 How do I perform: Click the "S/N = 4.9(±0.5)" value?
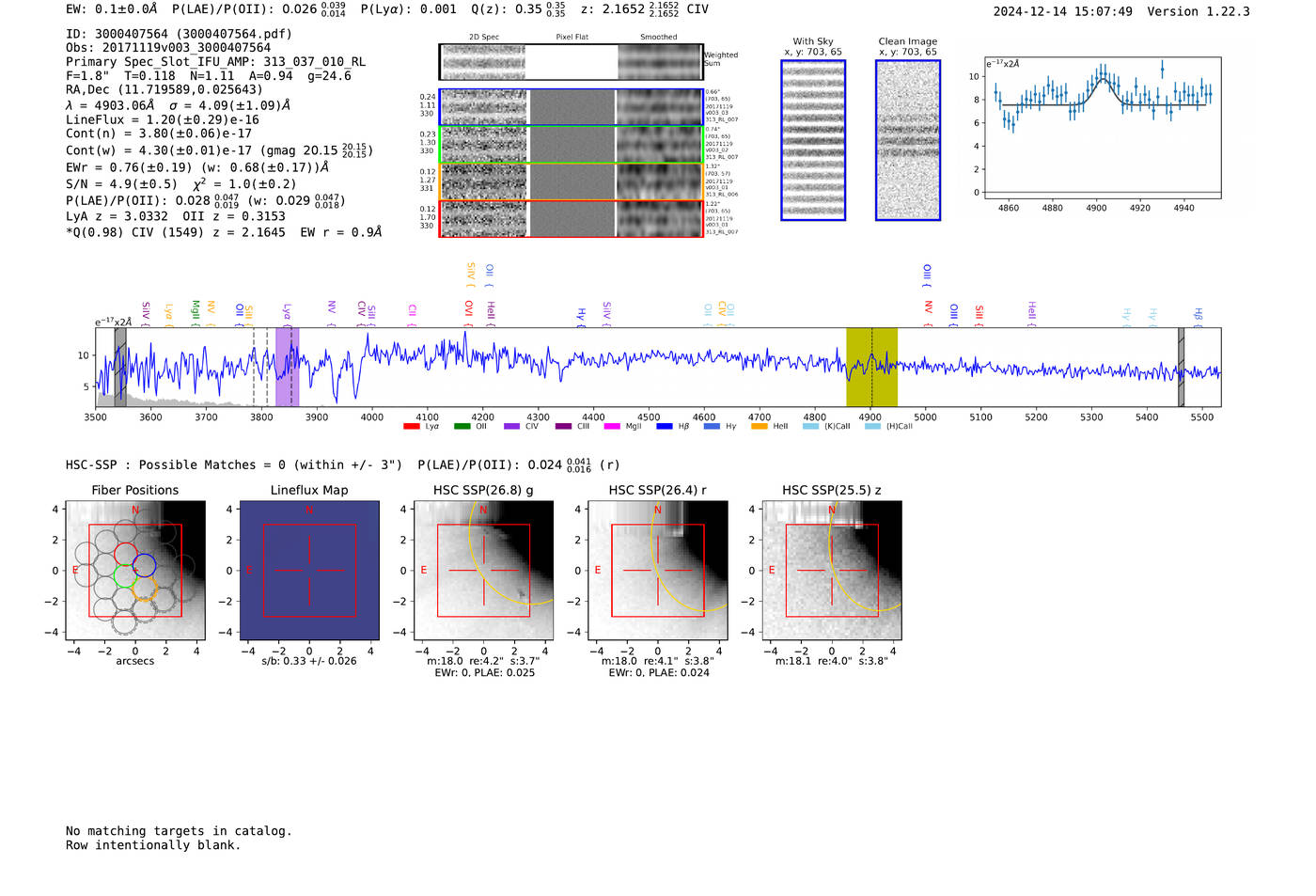(121, 184)
